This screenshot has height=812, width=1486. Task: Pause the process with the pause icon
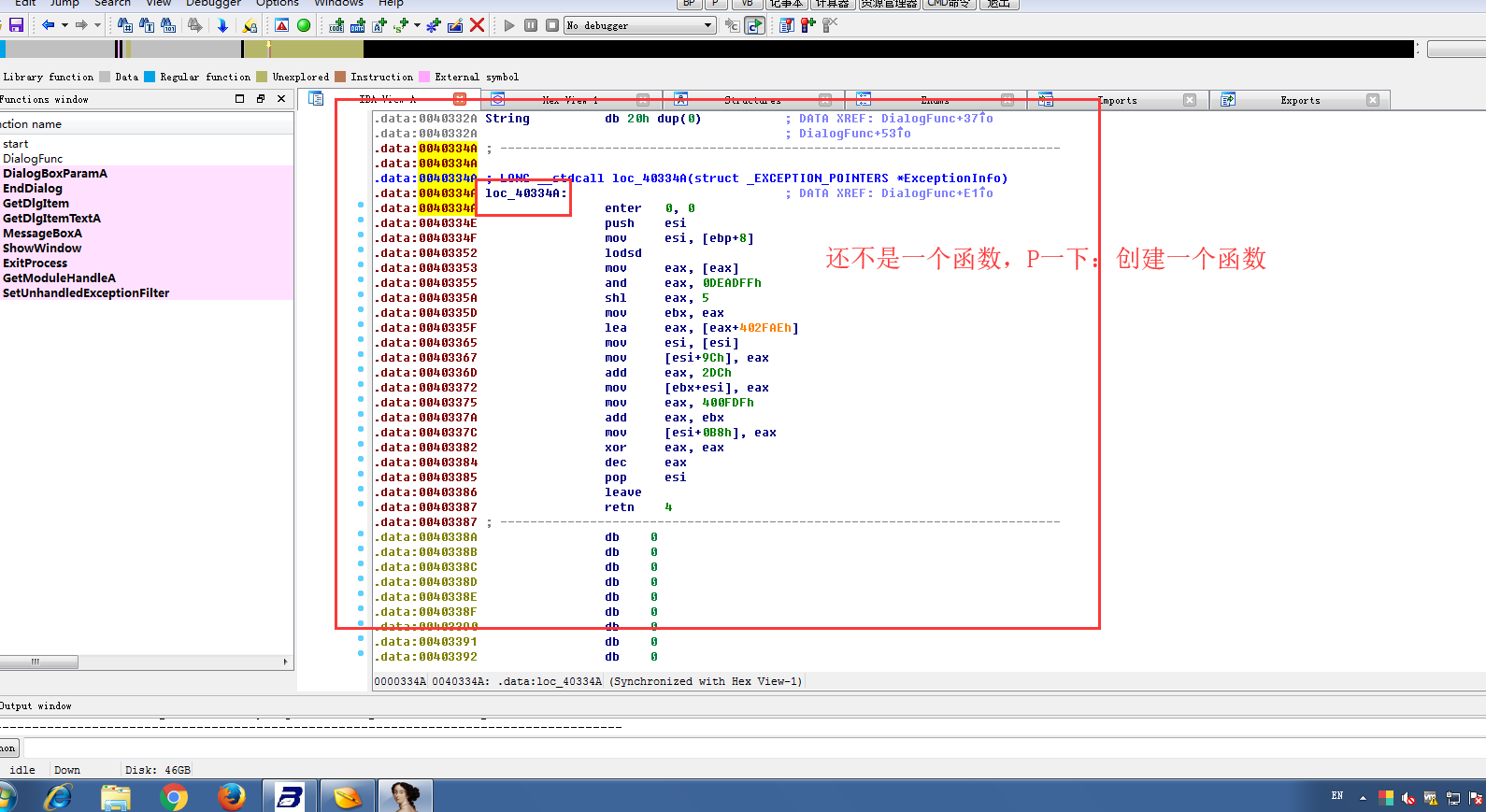[x=531, y=25]
